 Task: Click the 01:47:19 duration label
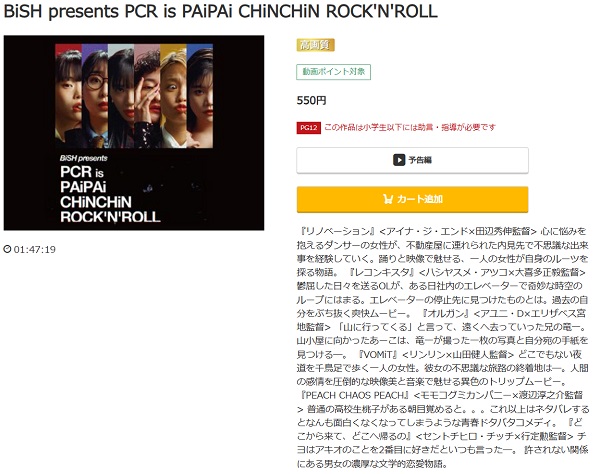(35, 249)
